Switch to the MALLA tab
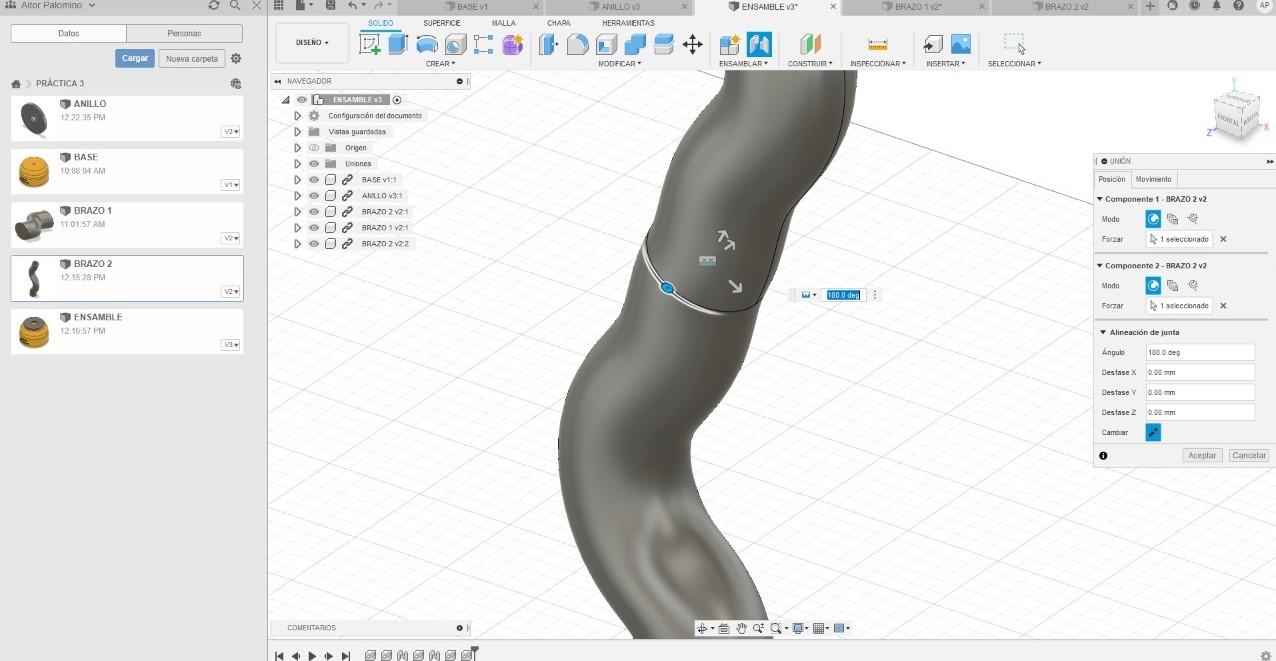 504,23
